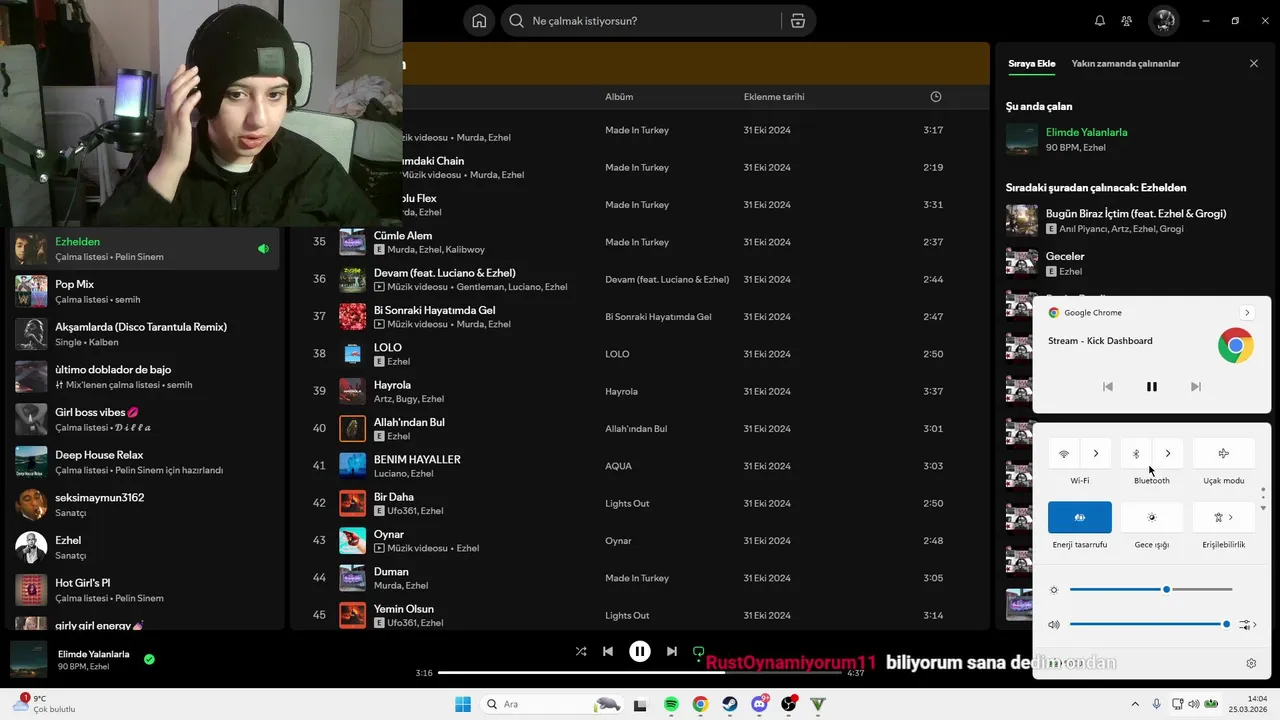Open Spotify notifications bell
This screenshot has height=720, width=1280.
1100,21
